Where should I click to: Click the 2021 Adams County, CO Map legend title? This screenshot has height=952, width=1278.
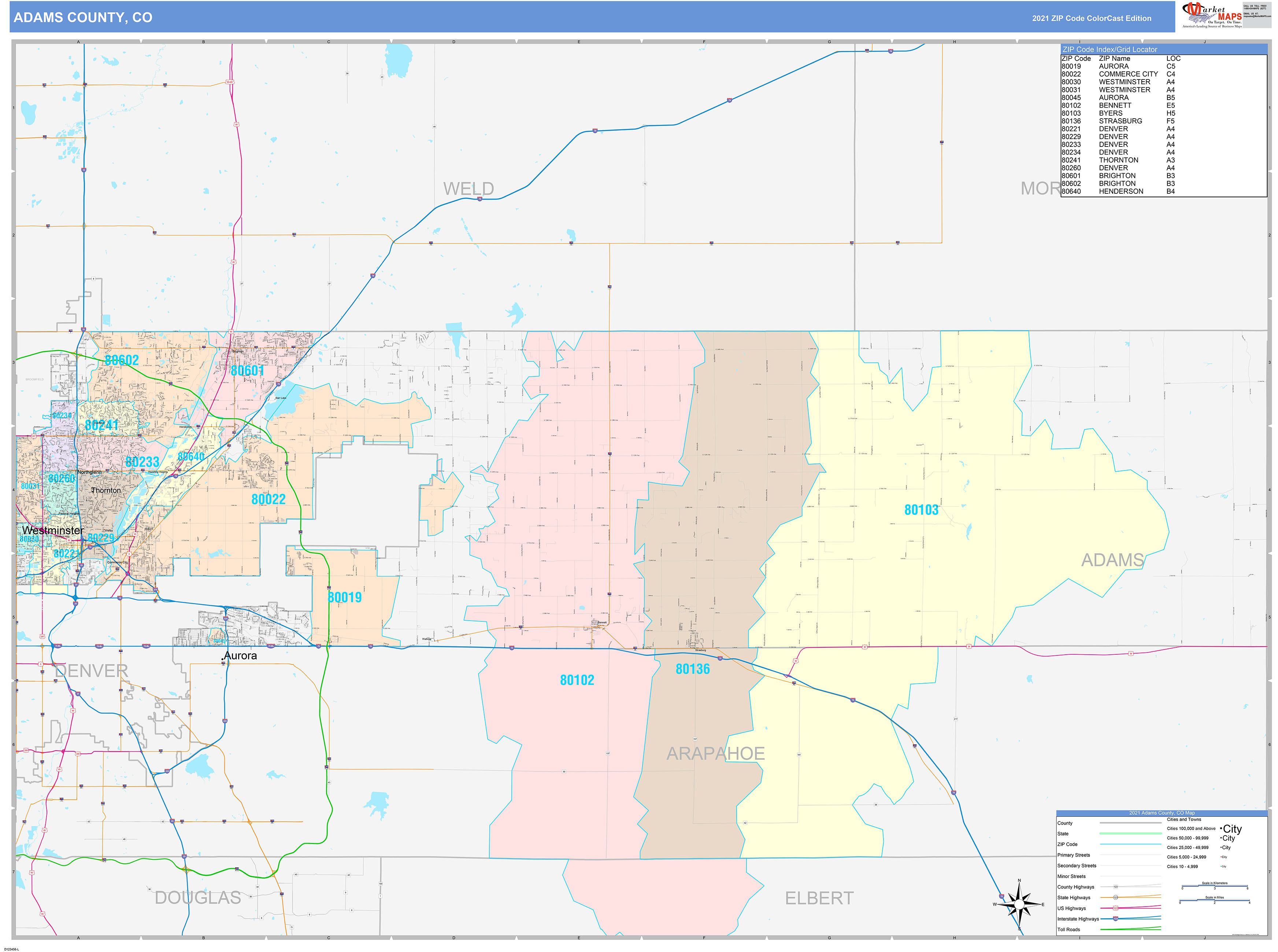coord(1162,813)
